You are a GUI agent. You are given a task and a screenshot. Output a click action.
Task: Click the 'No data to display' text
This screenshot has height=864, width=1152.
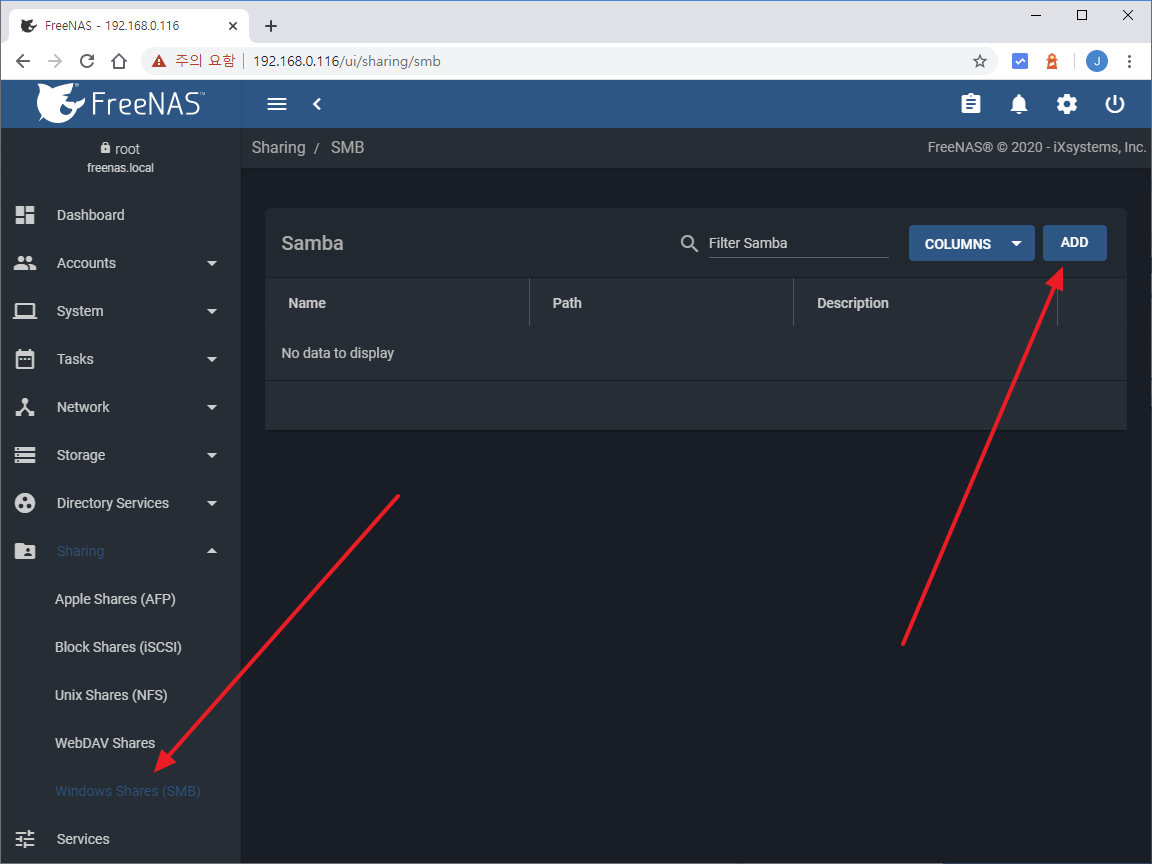click(x=338, y=353)
